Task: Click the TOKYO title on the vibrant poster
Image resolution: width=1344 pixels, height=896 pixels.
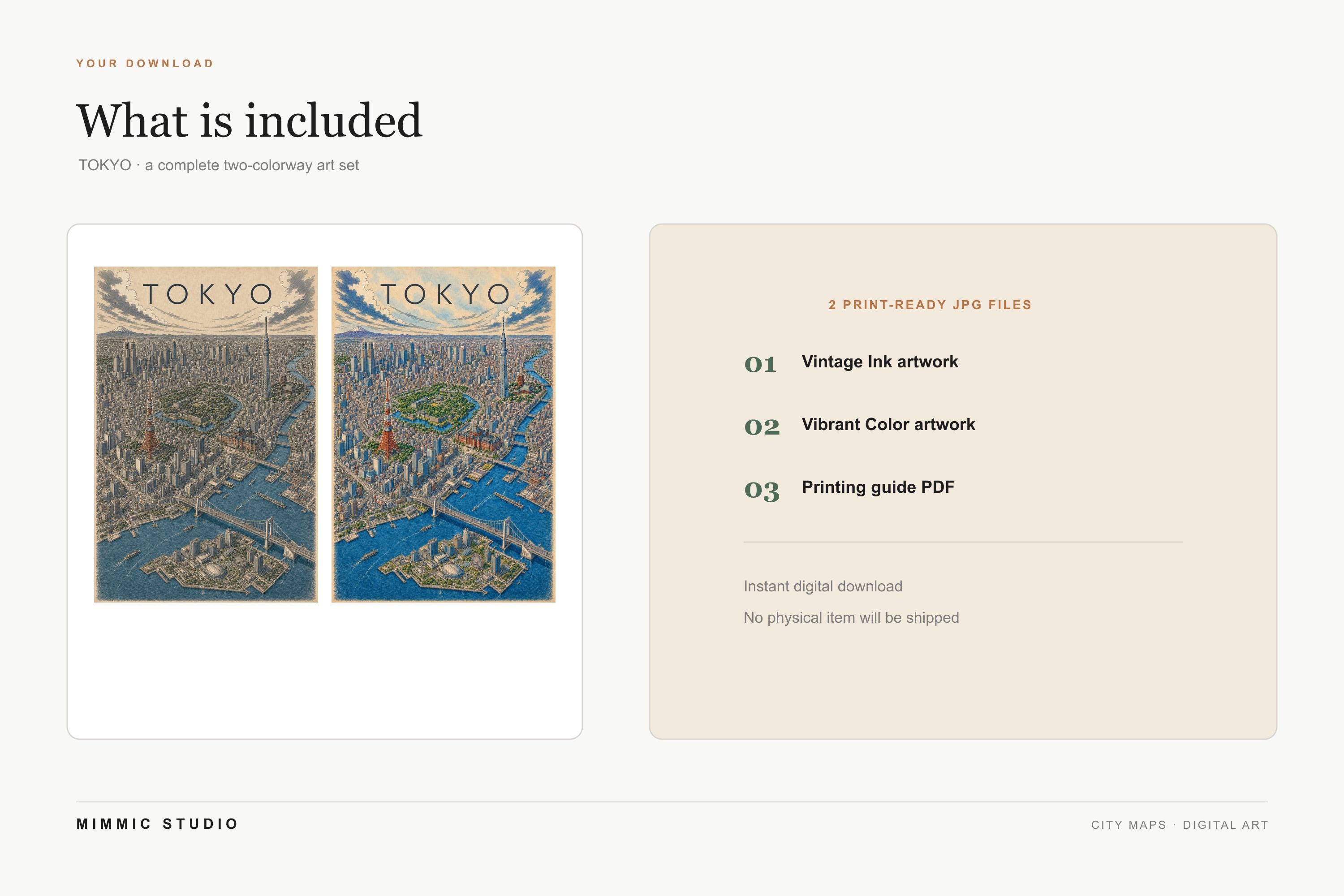Action: 444,294
